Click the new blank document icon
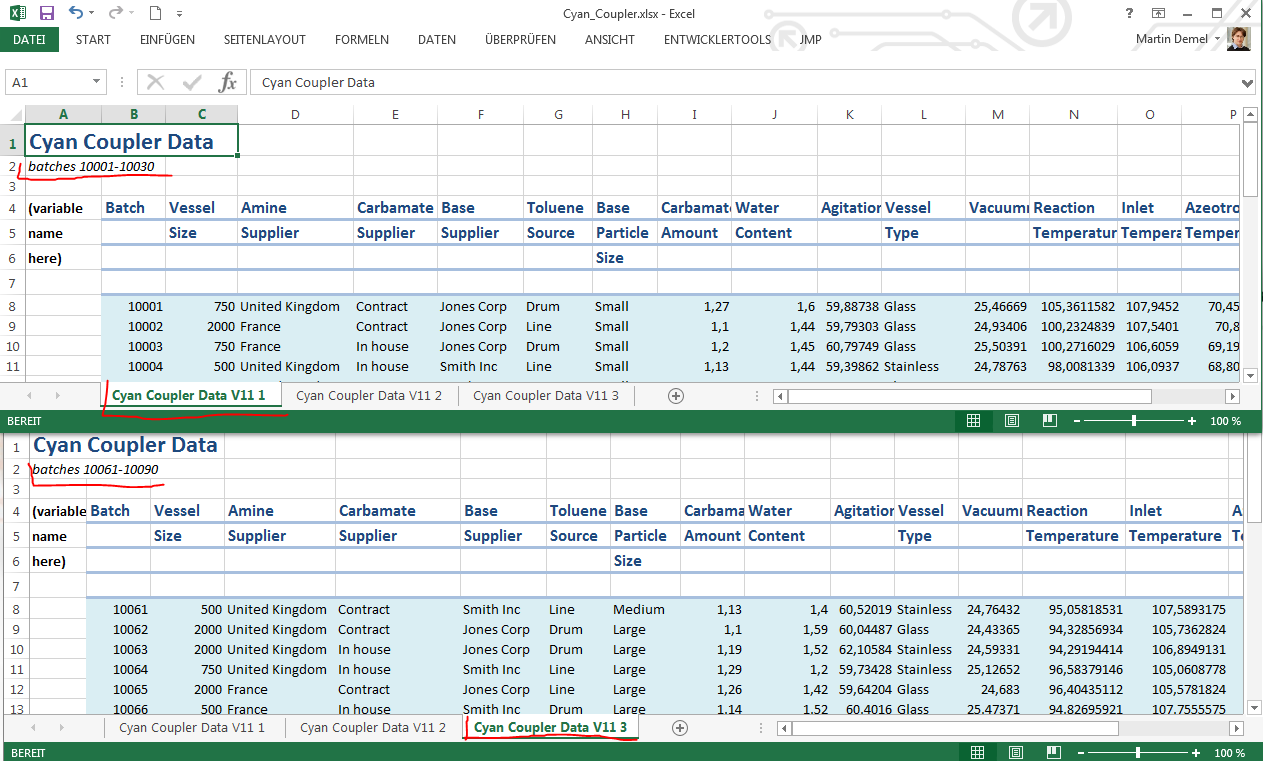Viewport: 1263px width, 761px height. pos(155,13)
